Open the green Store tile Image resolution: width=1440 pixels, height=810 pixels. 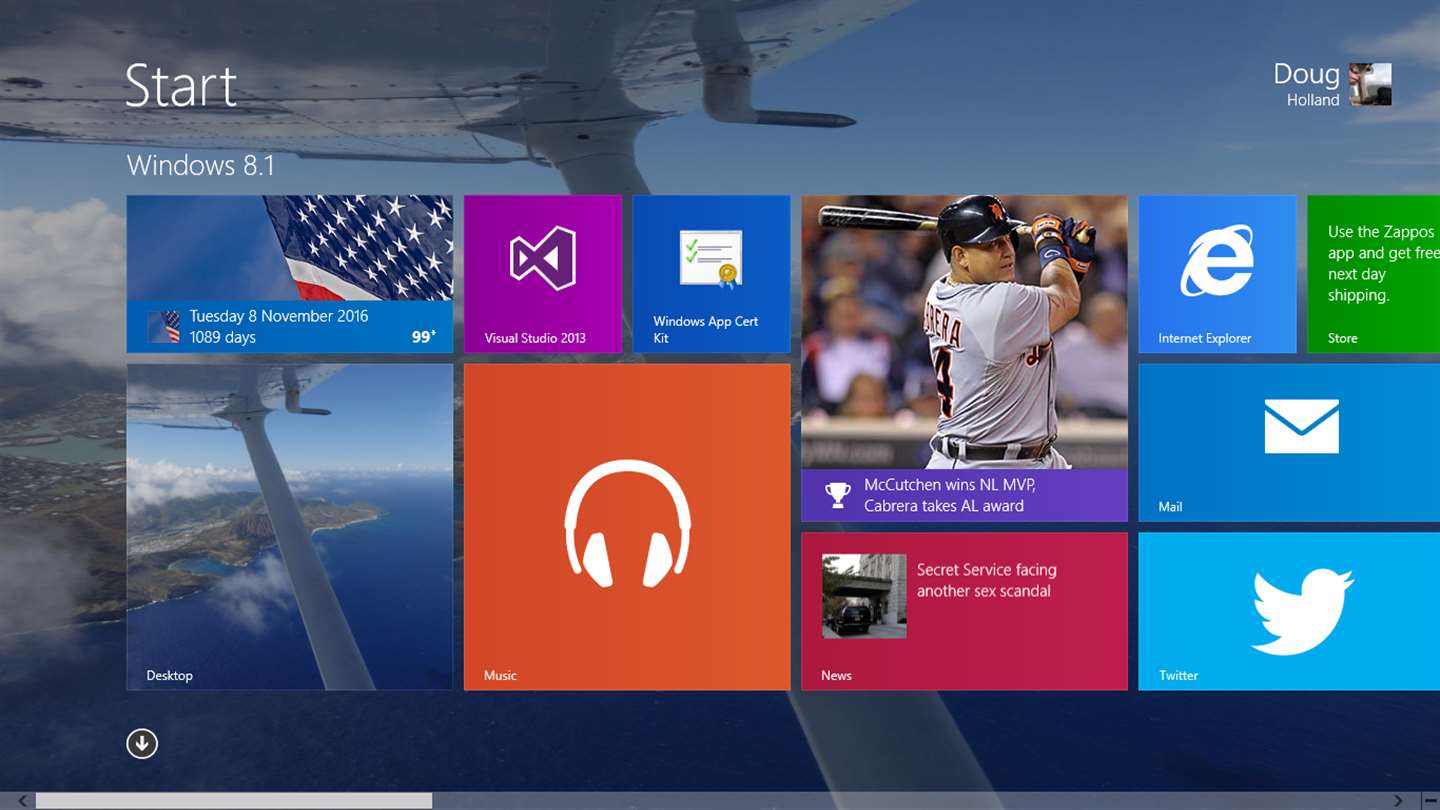pyautogui.click(x=1373, y=274)
